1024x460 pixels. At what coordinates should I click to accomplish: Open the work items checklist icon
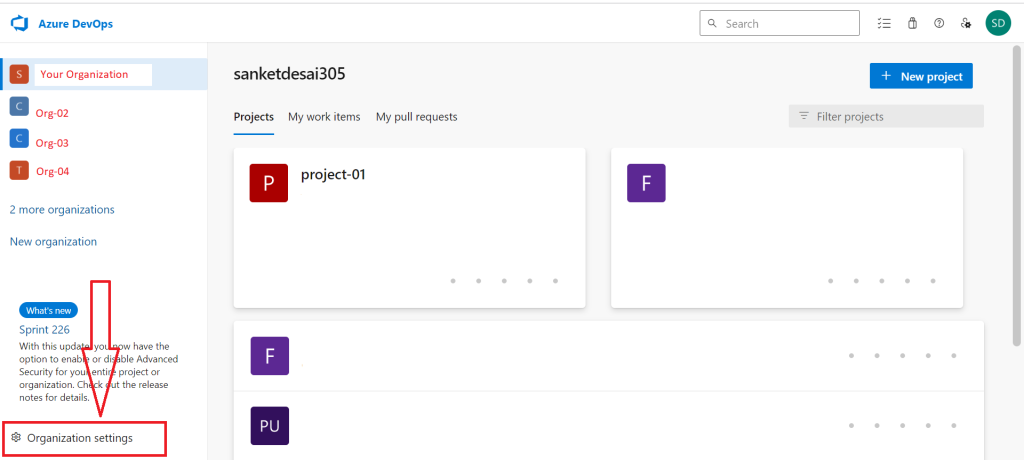[883, 23]
